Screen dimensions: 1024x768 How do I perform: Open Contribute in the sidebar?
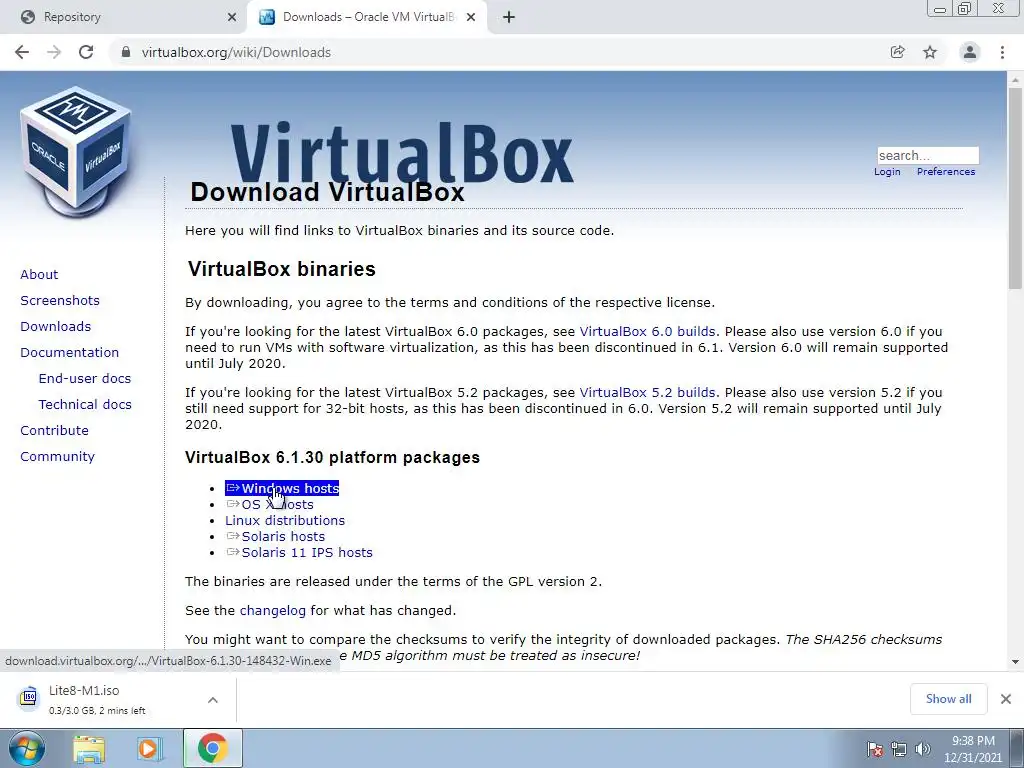54,431
